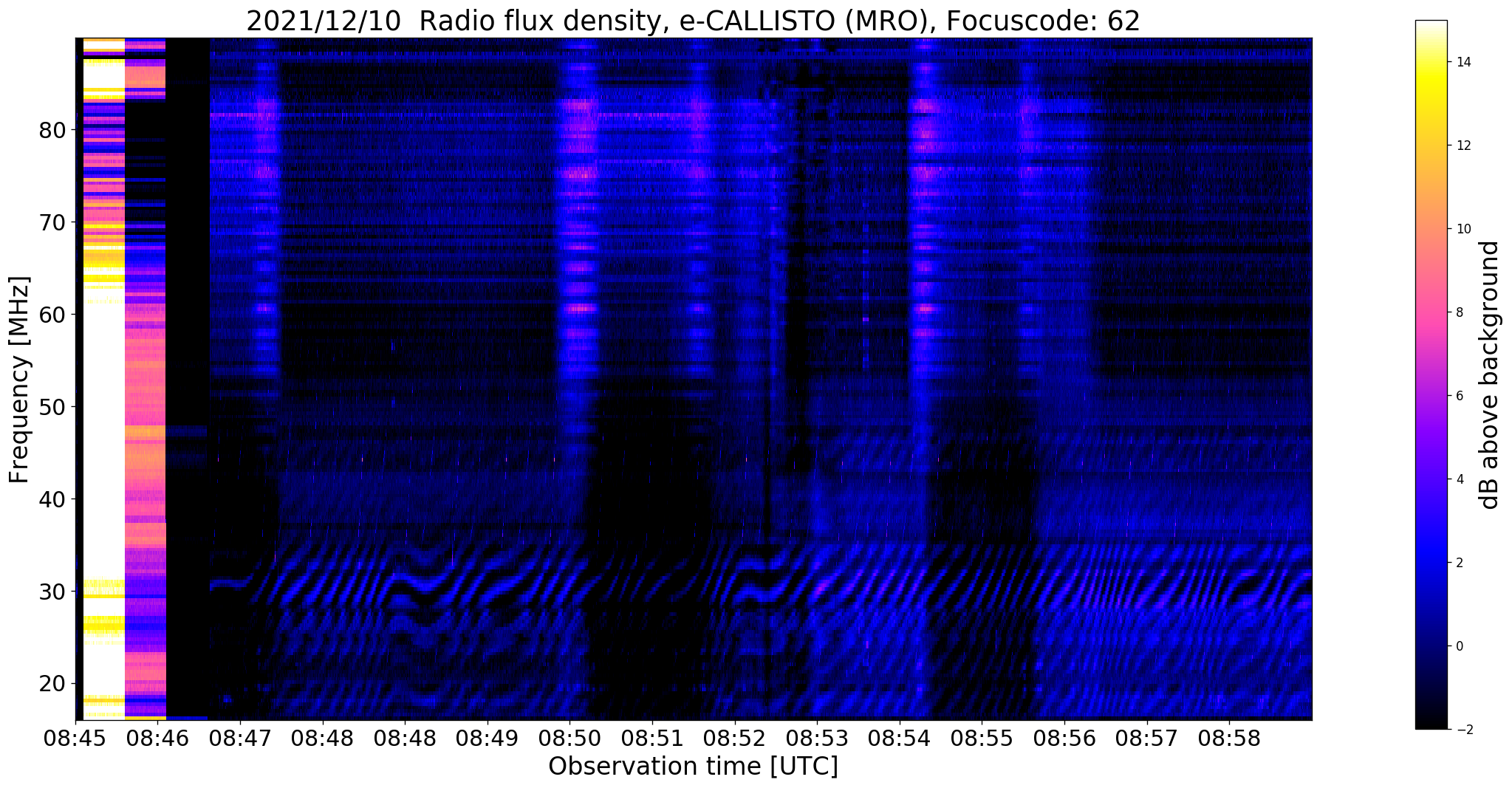The height and width of the screenshot is (788, 1512).
Task: Click the 08:51 time tick label
Action: tap(651, 737)
